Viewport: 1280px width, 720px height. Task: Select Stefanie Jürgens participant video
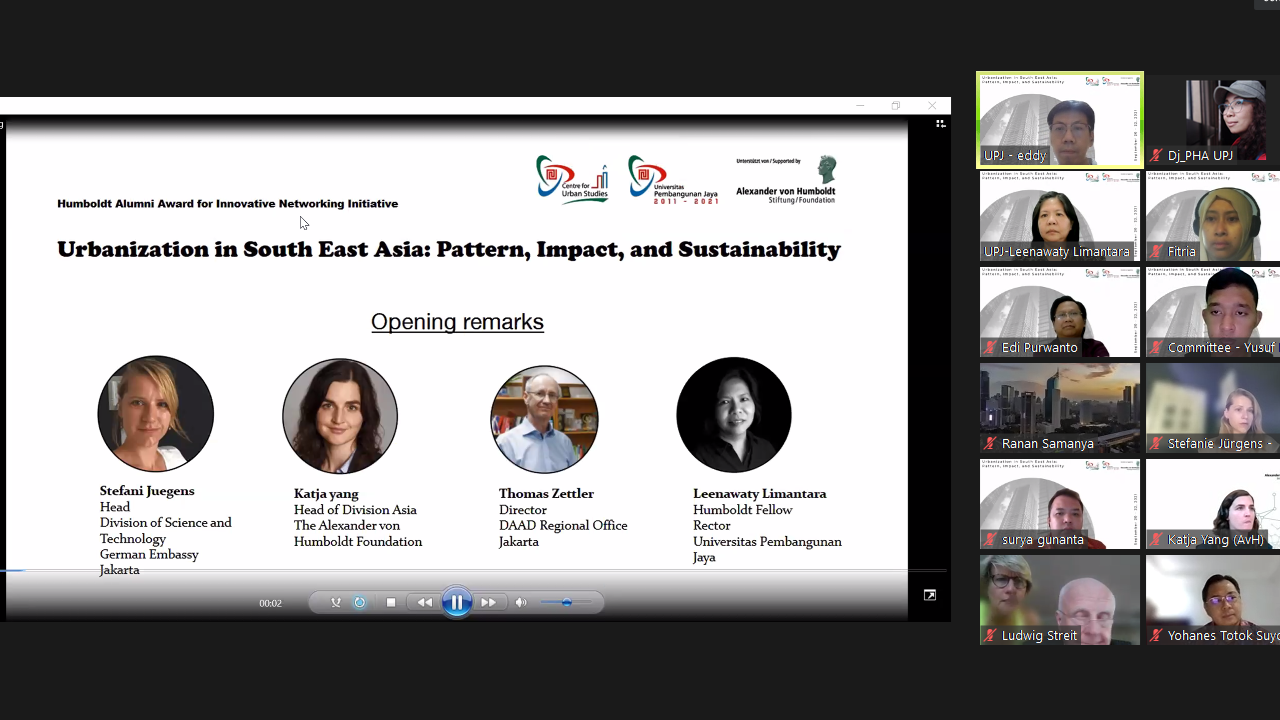click(x=1213, y=407)
